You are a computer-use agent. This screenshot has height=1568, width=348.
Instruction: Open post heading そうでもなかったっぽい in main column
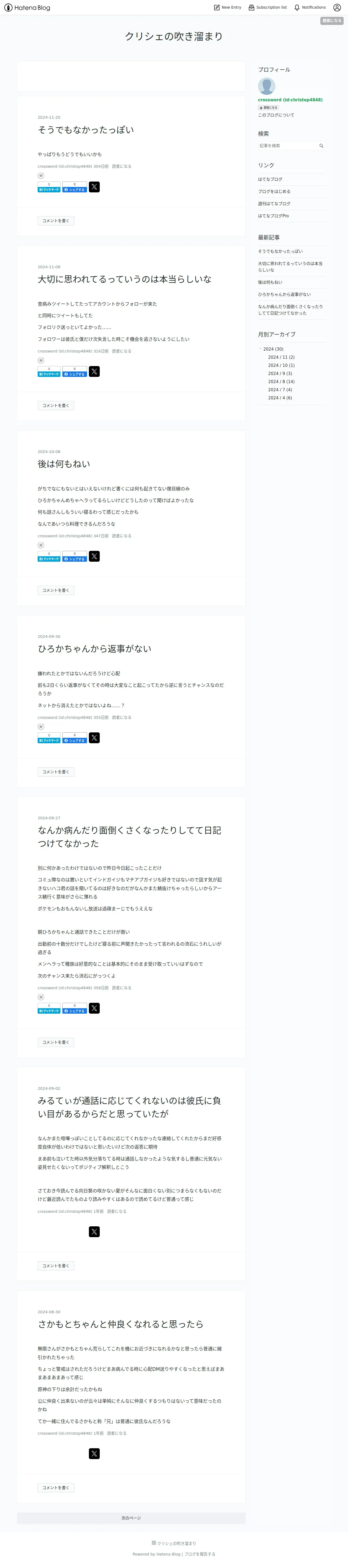pos(86,130)
